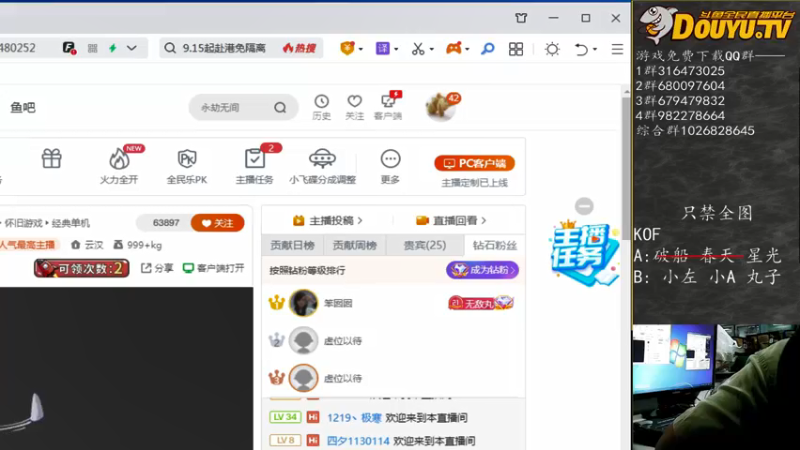This screenshot has width=800, height=450.
Task: Open the top-ranked fan avatar
Action: (x=303, y=303)
